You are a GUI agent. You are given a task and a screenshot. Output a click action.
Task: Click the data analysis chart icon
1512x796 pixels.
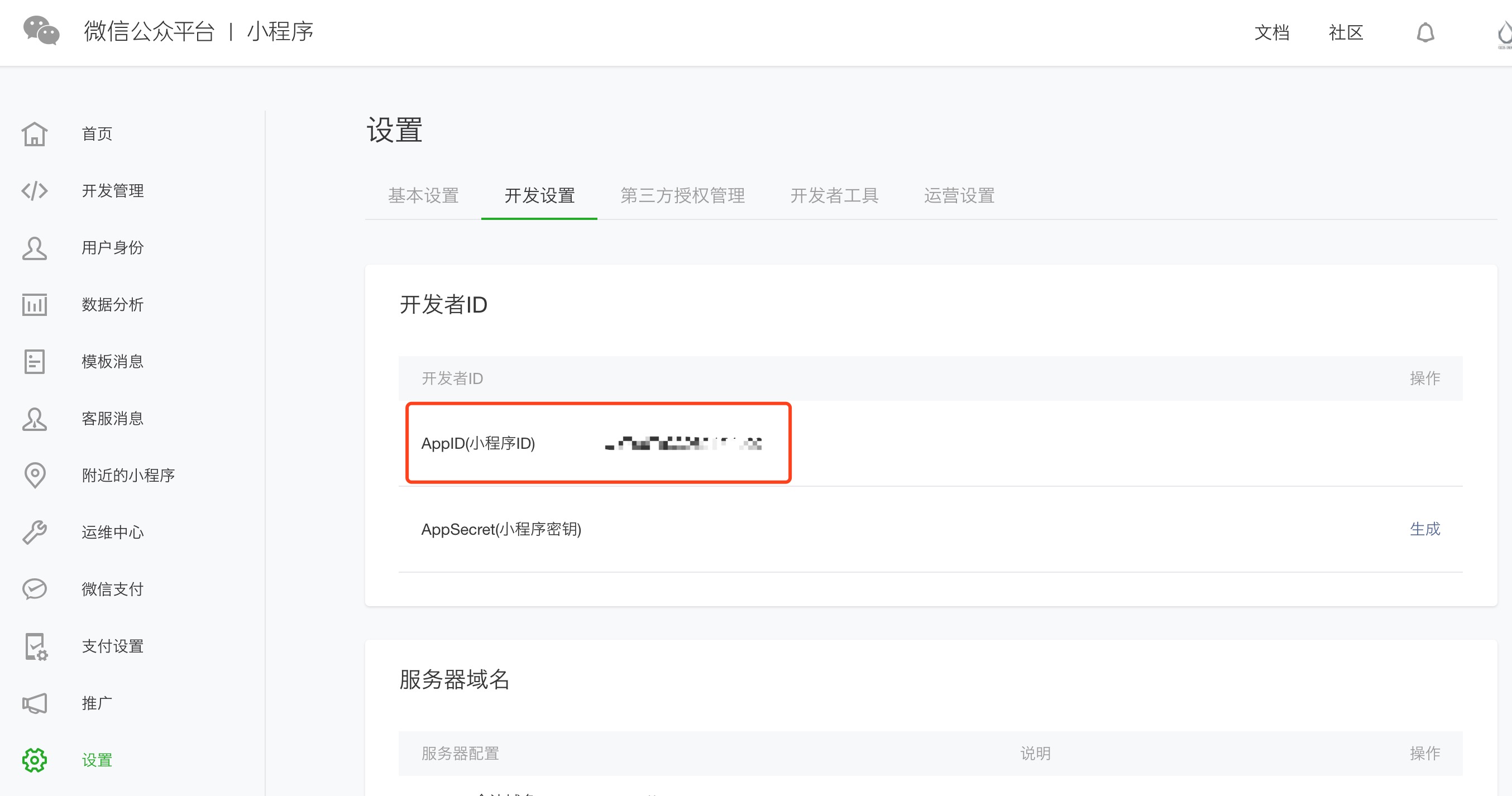tap(35, 305)
